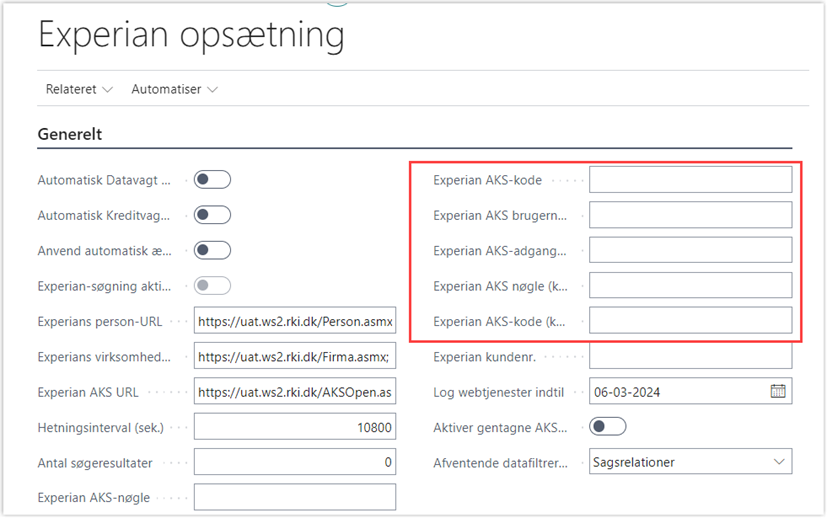Expand the Relateret menu
This screenshot has height=518, width=827.
pos(79,89)
